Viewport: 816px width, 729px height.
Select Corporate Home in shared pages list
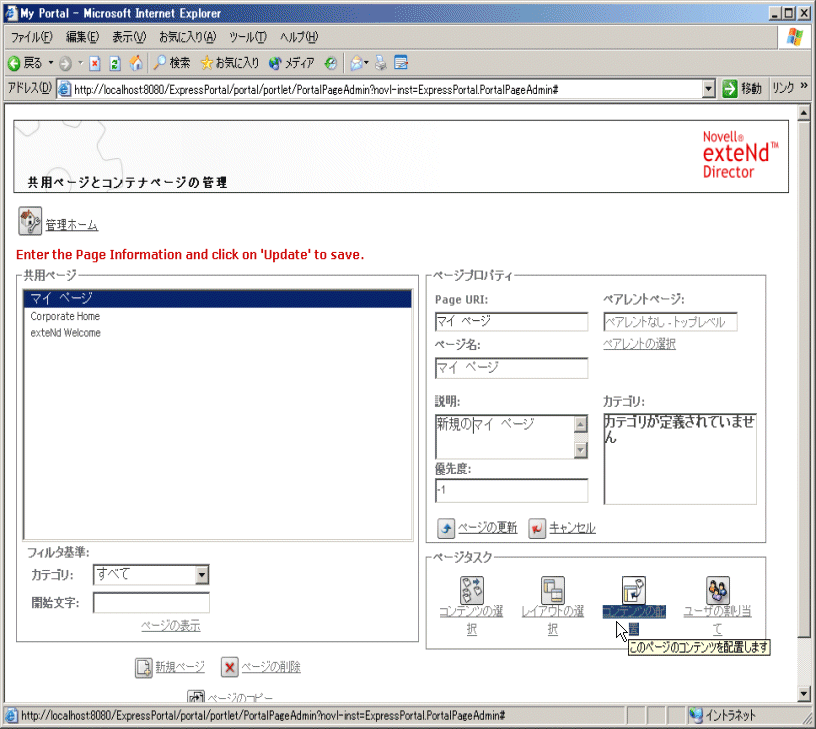point(218,316)
